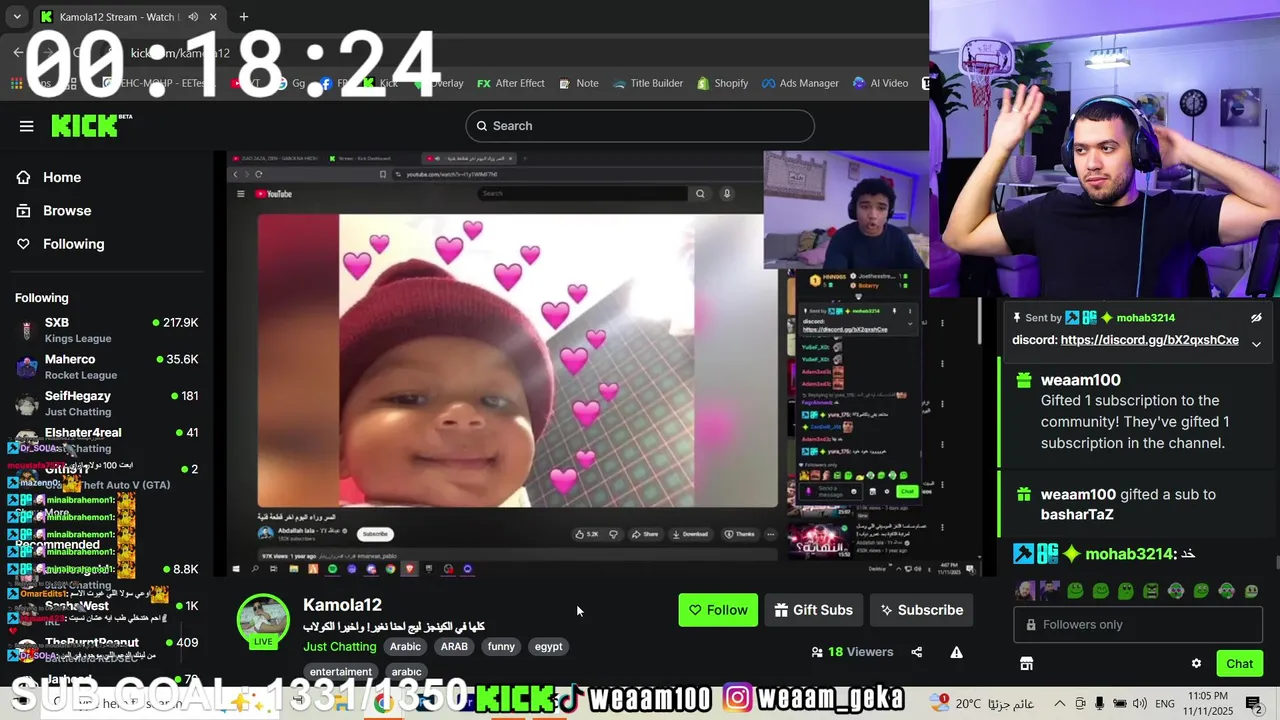The image size is (1280, 720).
Task: Click the 18 Viewers count
Action: coord(852,652)
